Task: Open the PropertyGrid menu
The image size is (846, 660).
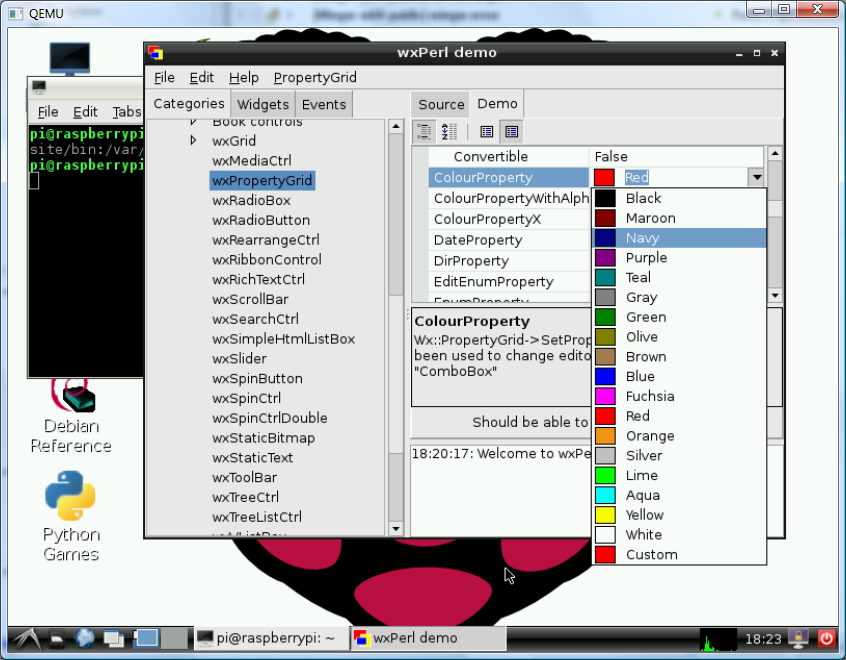Action: (x=315, y=78)
